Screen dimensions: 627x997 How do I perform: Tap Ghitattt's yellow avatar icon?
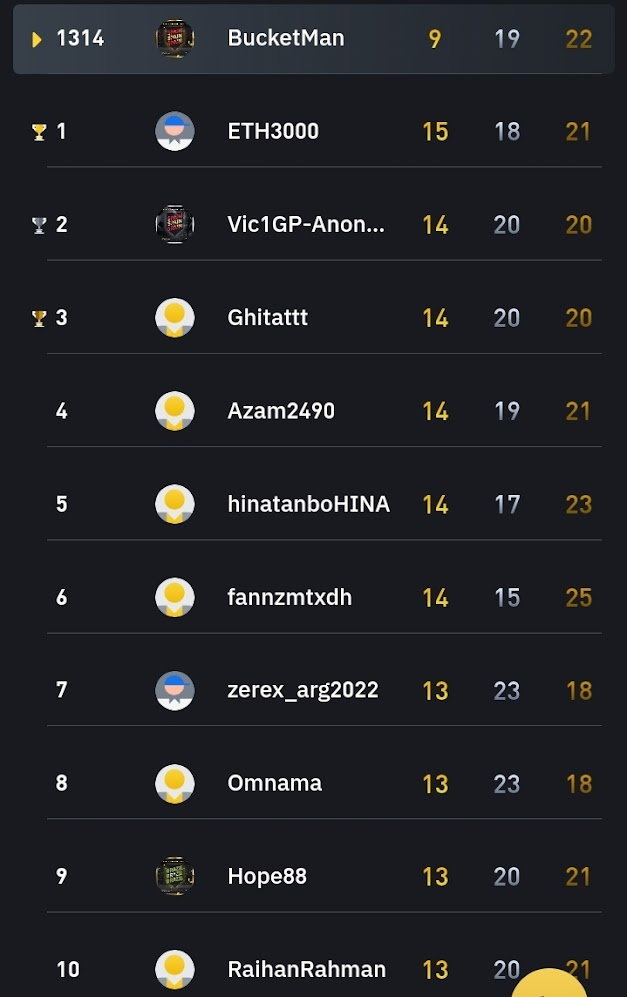[x=175, y=318]
